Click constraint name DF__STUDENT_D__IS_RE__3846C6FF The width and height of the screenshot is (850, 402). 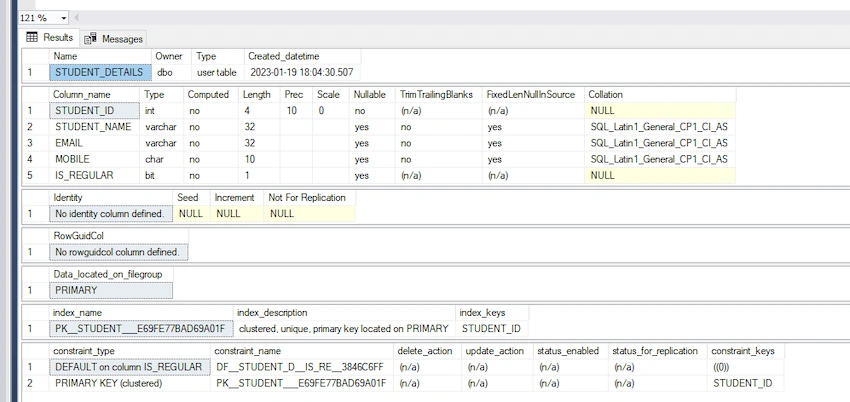[301, 367]
